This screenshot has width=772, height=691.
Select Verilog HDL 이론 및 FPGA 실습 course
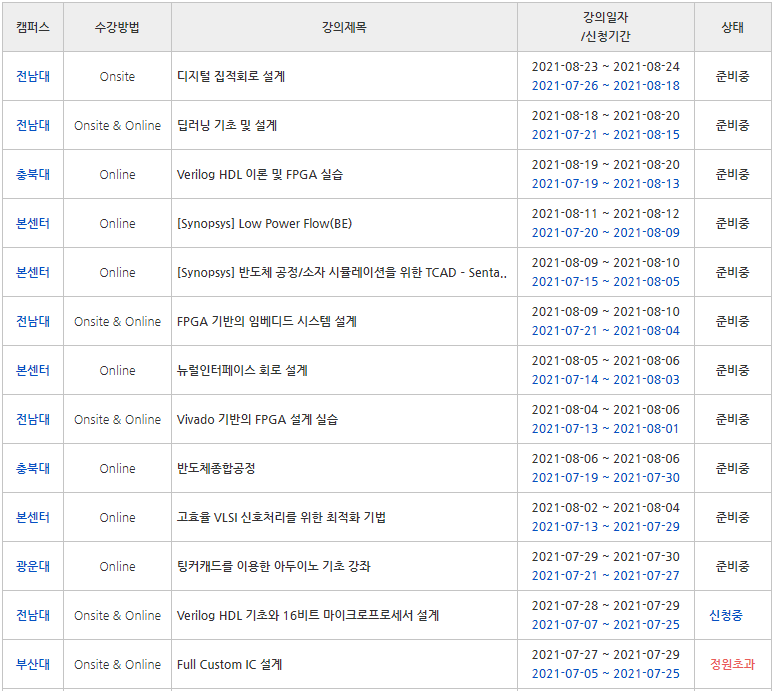259,174
